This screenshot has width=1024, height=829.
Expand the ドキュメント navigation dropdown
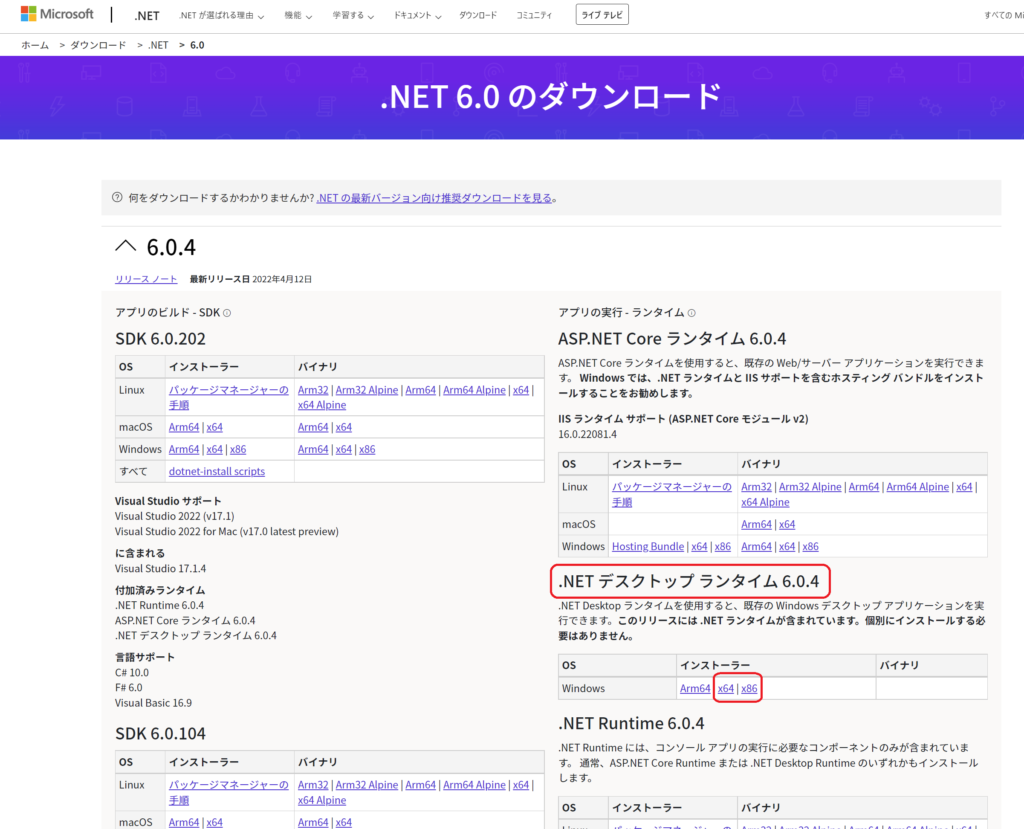417,15
